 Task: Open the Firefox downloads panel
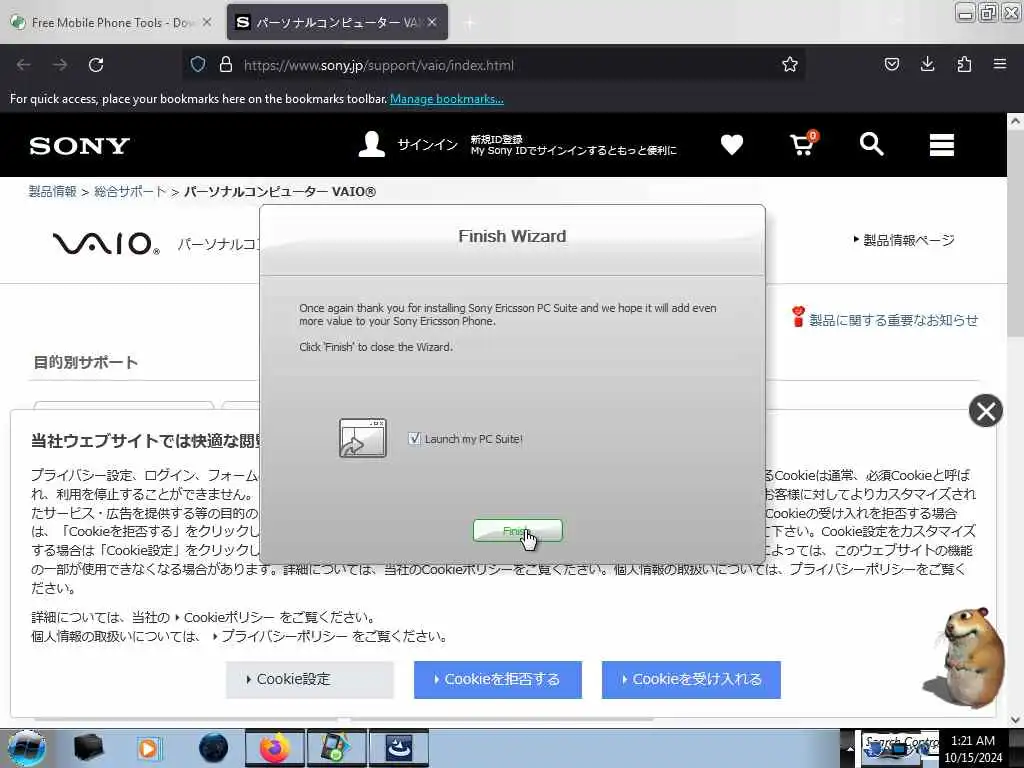coord(927,65)
